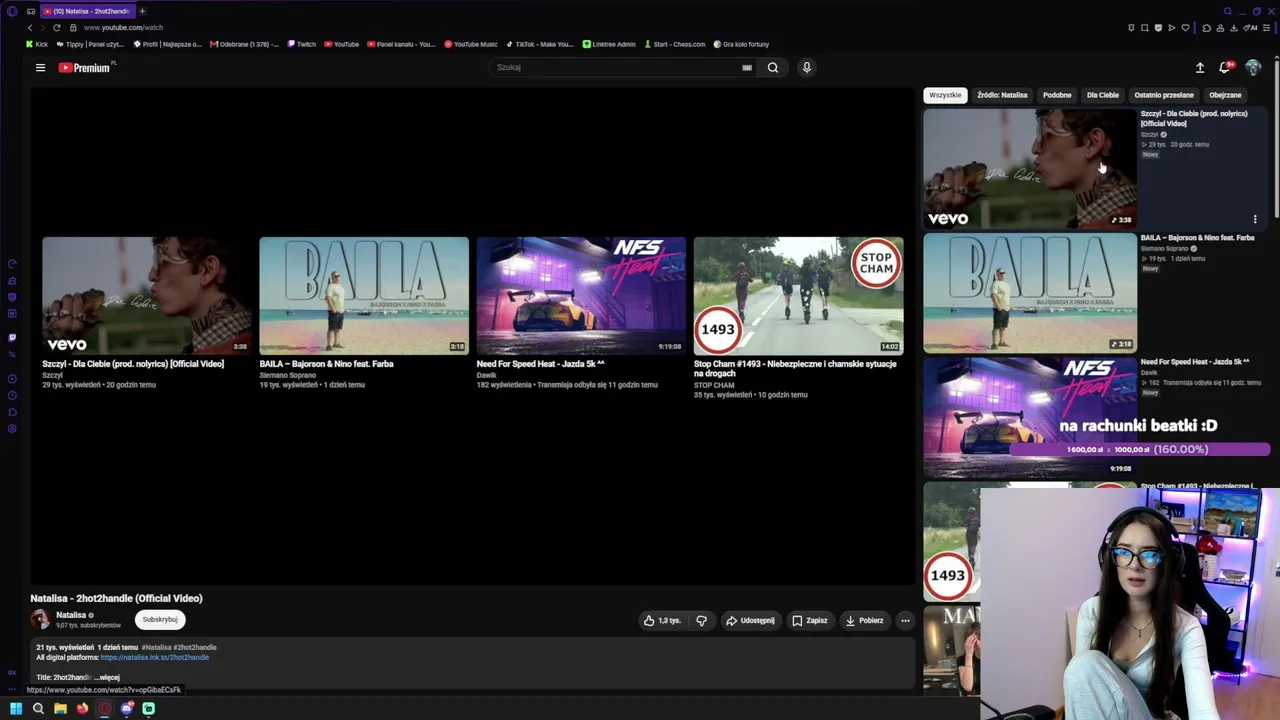Play BAILA endscreen video thumbnail
The height and width of the screenshot is (720, 1280).
(364, 296)
